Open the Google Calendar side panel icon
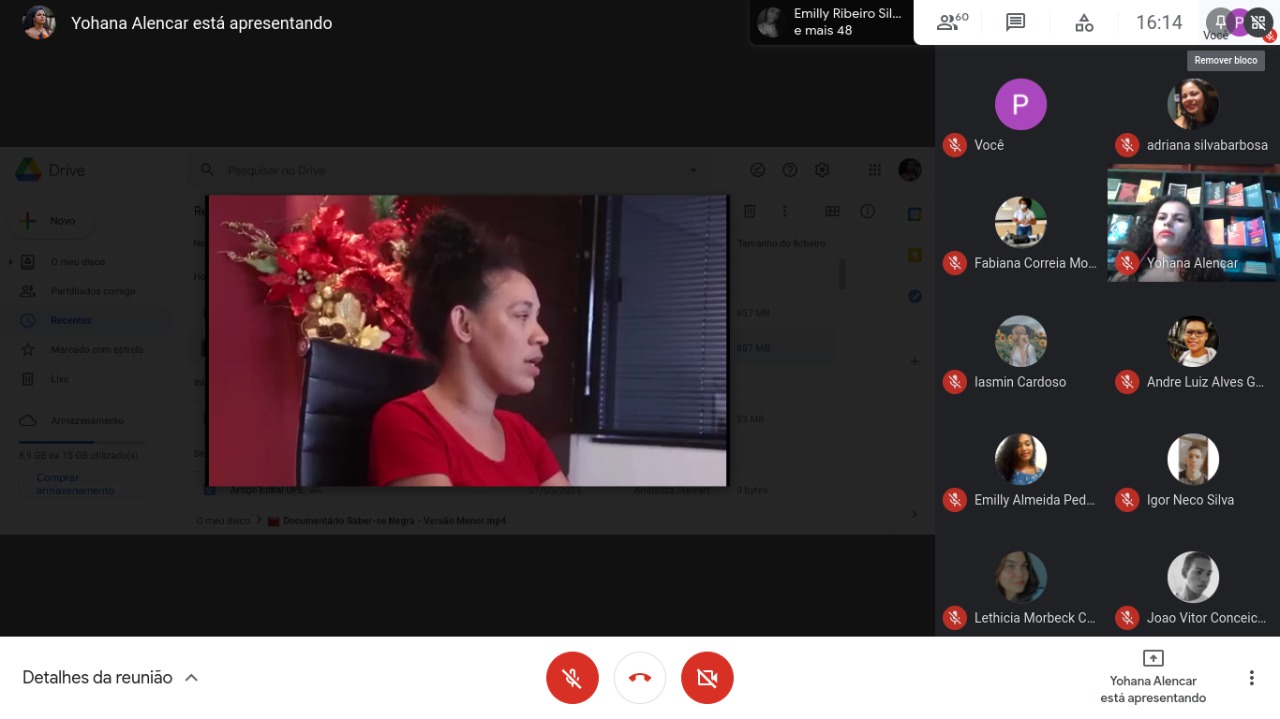Viewport: 1280px width, 719px height. pyautogui.click(x=914, y=214)
